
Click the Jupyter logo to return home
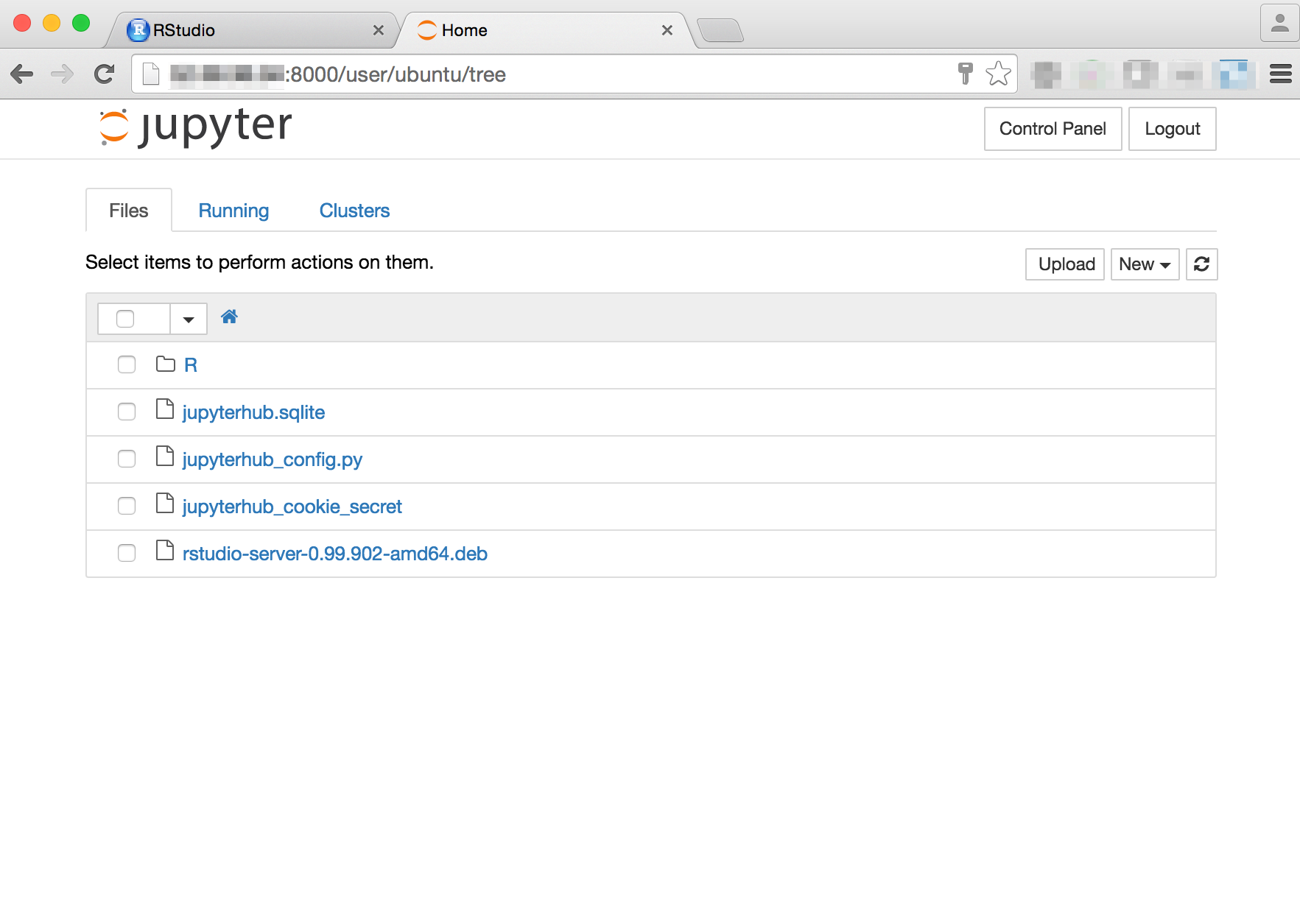click(194, 127)
